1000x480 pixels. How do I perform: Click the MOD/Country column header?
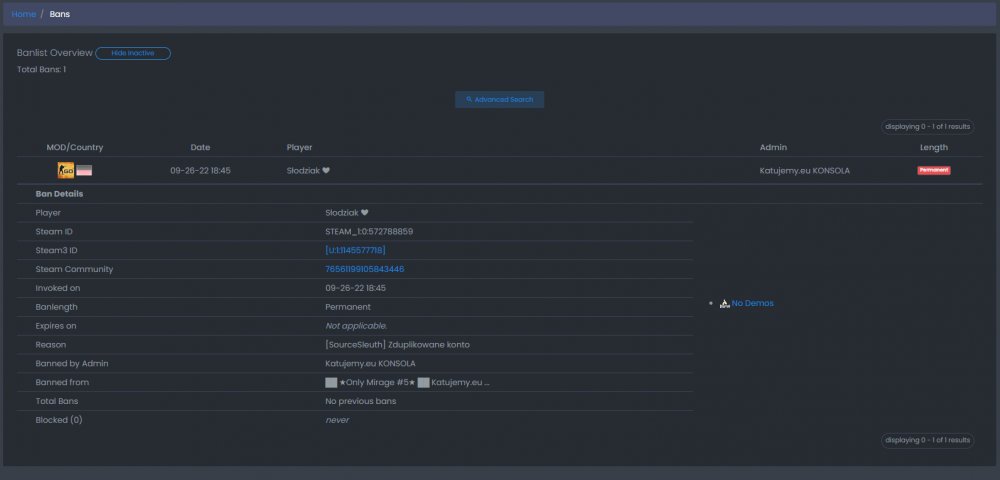pyautogui.click(x=75, y=147)
